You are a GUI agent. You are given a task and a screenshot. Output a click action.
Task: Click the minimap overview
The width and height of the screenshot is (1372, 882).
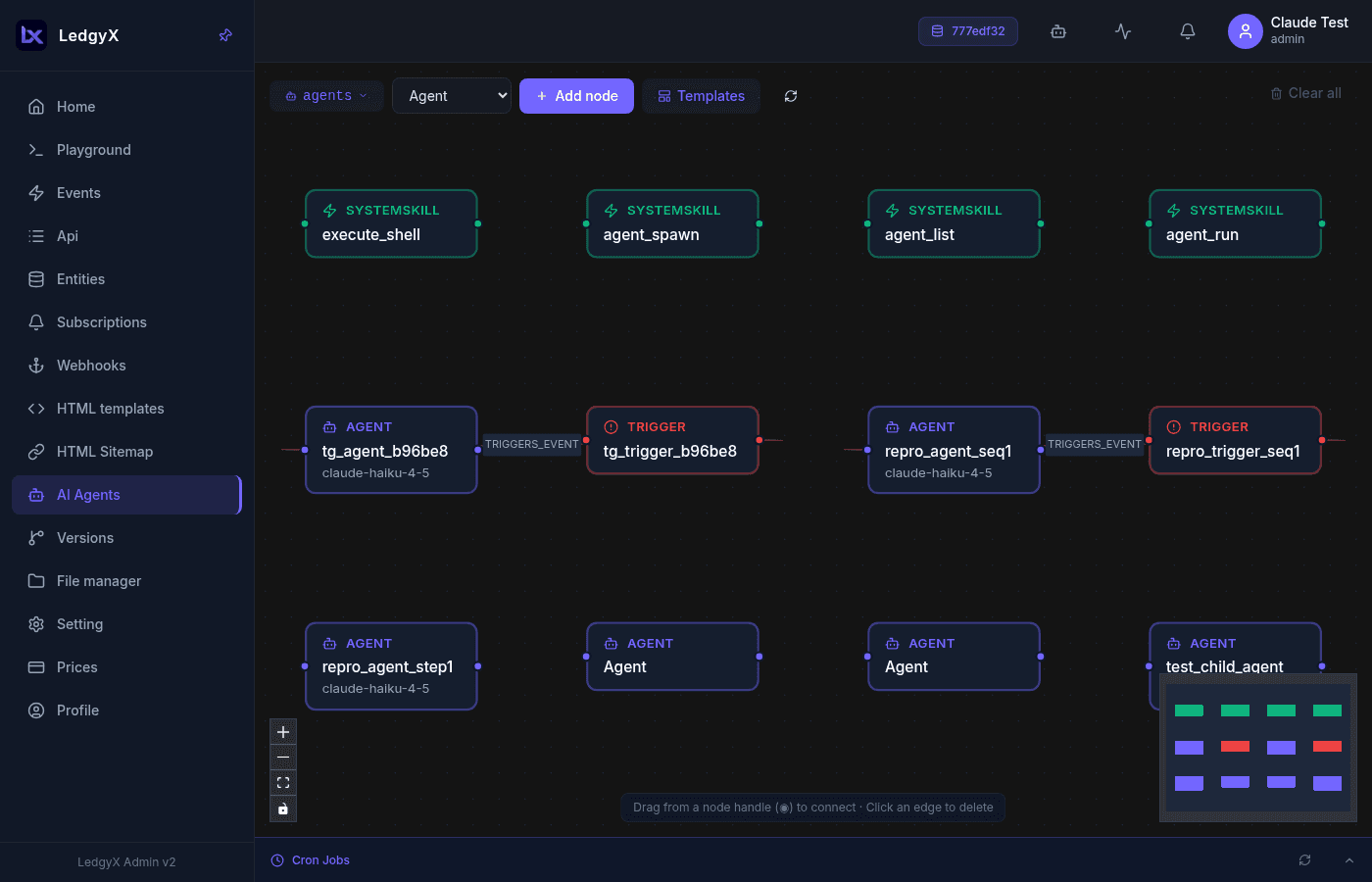click(x=1258, y=748)
